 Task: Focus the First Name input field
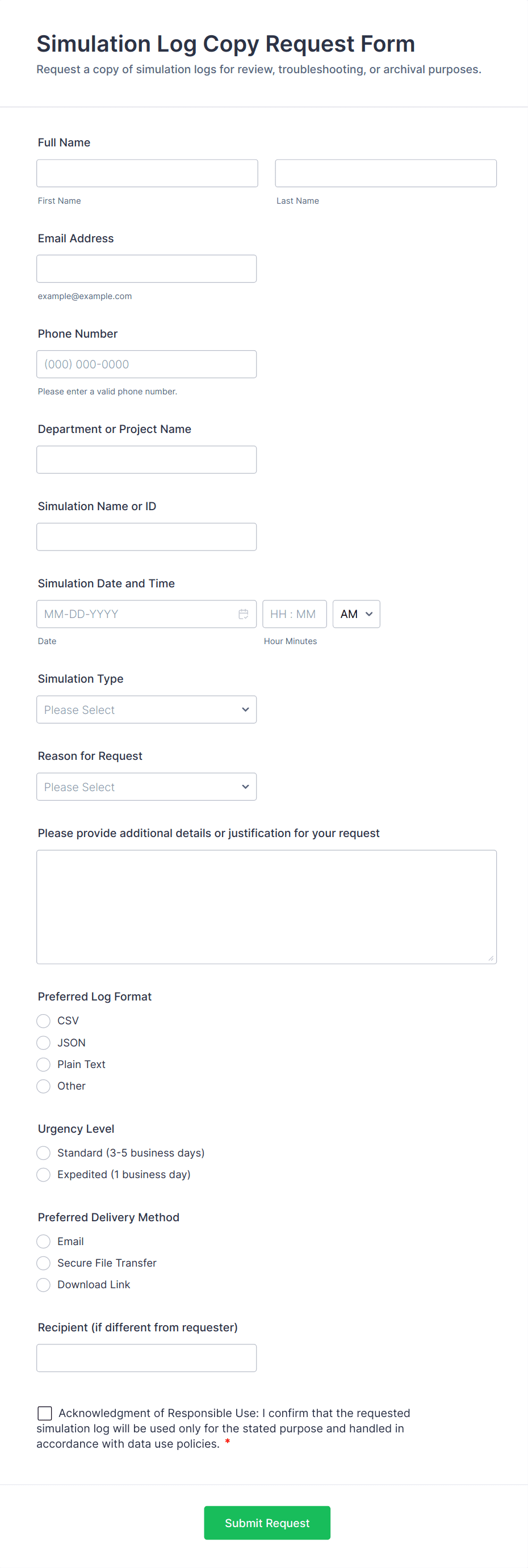coord(147,174)
